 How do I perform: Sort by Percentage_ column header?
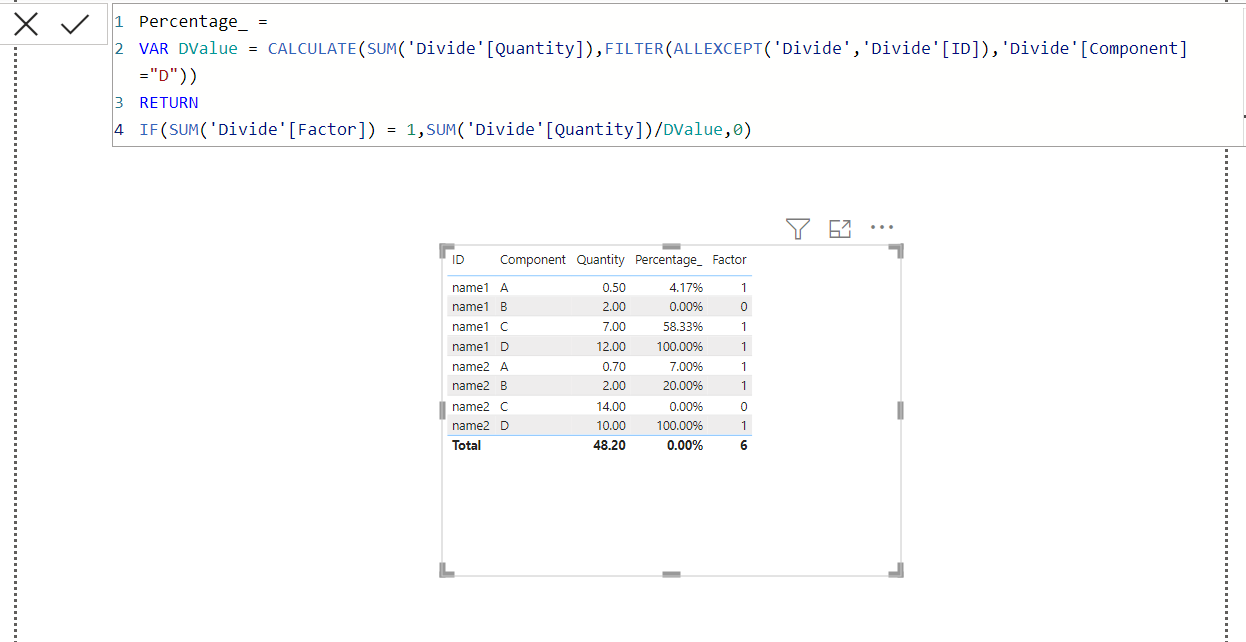(x=668, y=259)
